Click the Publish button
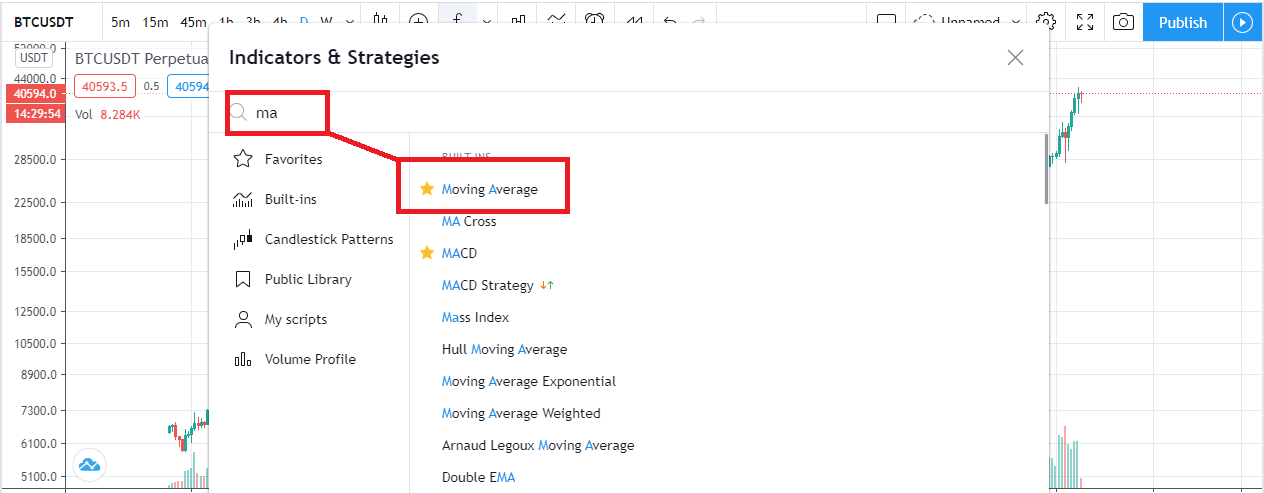 tap(1183, 22)
